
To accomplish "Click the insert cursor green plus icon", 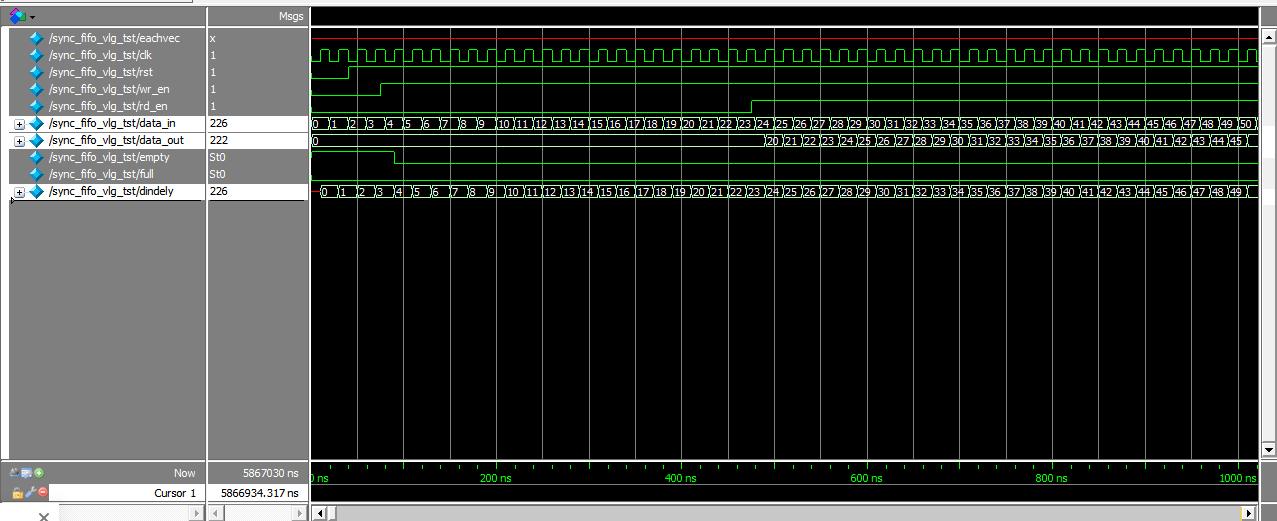I will point(40,473).
